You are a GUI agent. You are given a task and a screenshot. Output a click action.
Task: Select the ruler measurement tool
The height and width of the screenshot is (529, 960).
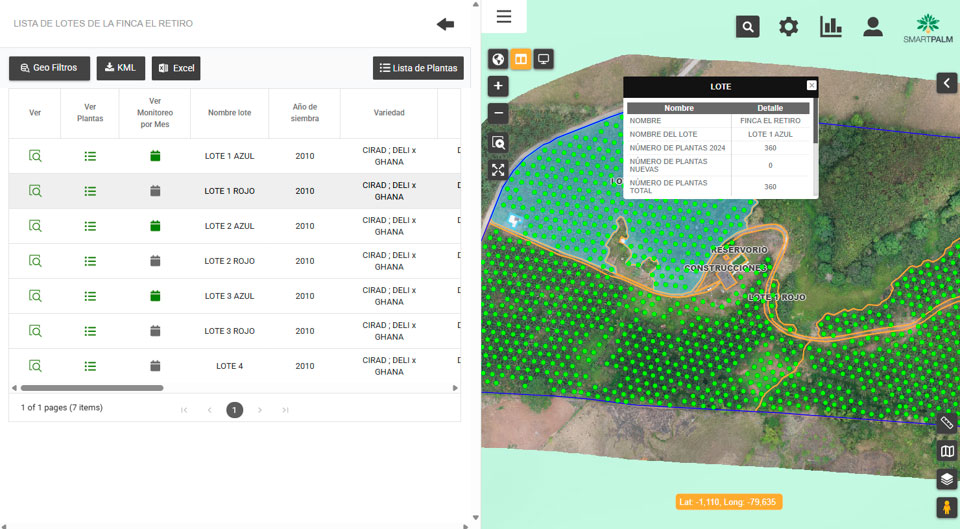pos(946,424)
